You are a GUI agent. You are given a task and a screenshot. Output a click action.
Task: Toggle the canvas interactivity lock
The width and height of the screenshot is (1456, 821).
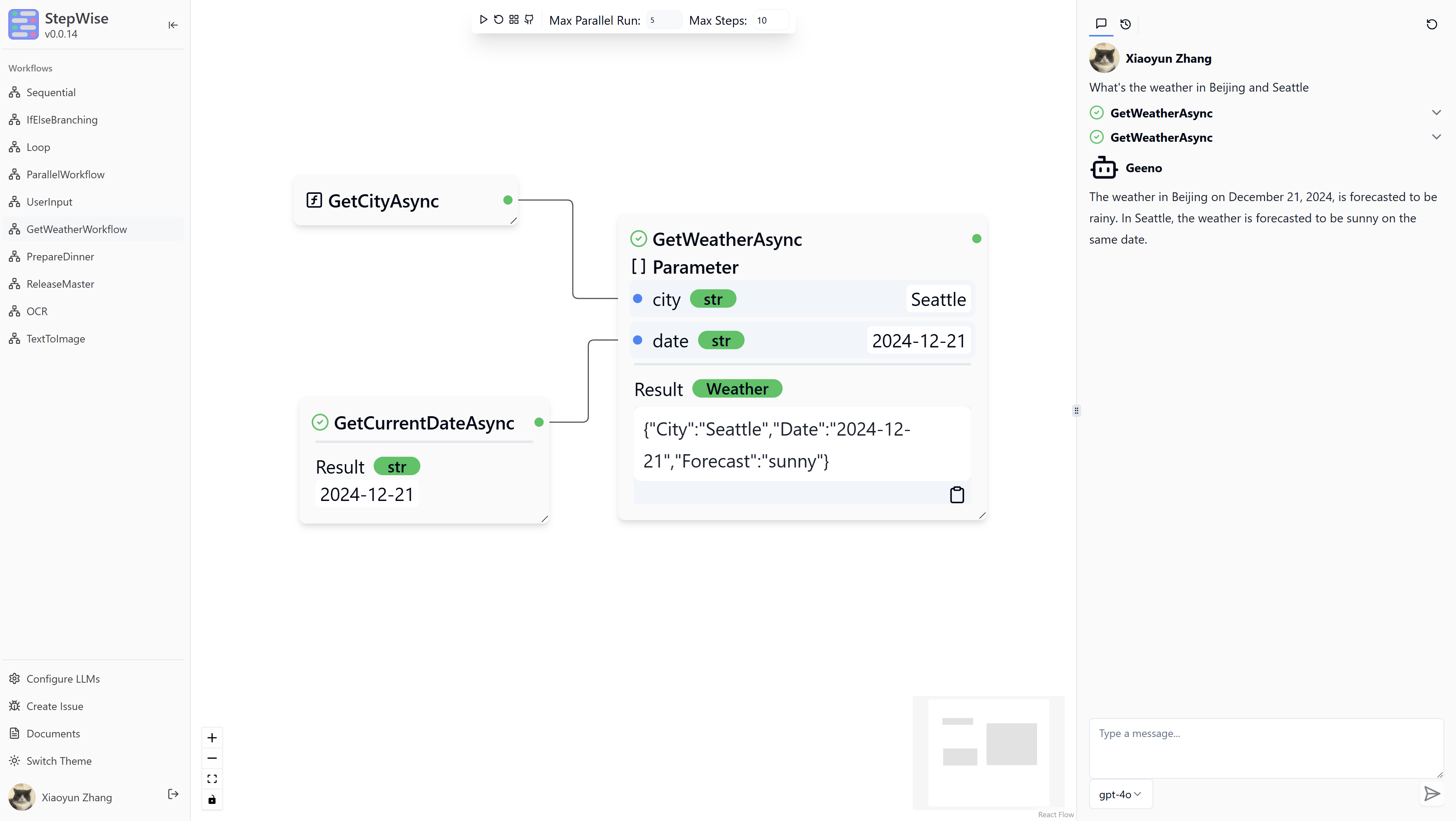212,800
